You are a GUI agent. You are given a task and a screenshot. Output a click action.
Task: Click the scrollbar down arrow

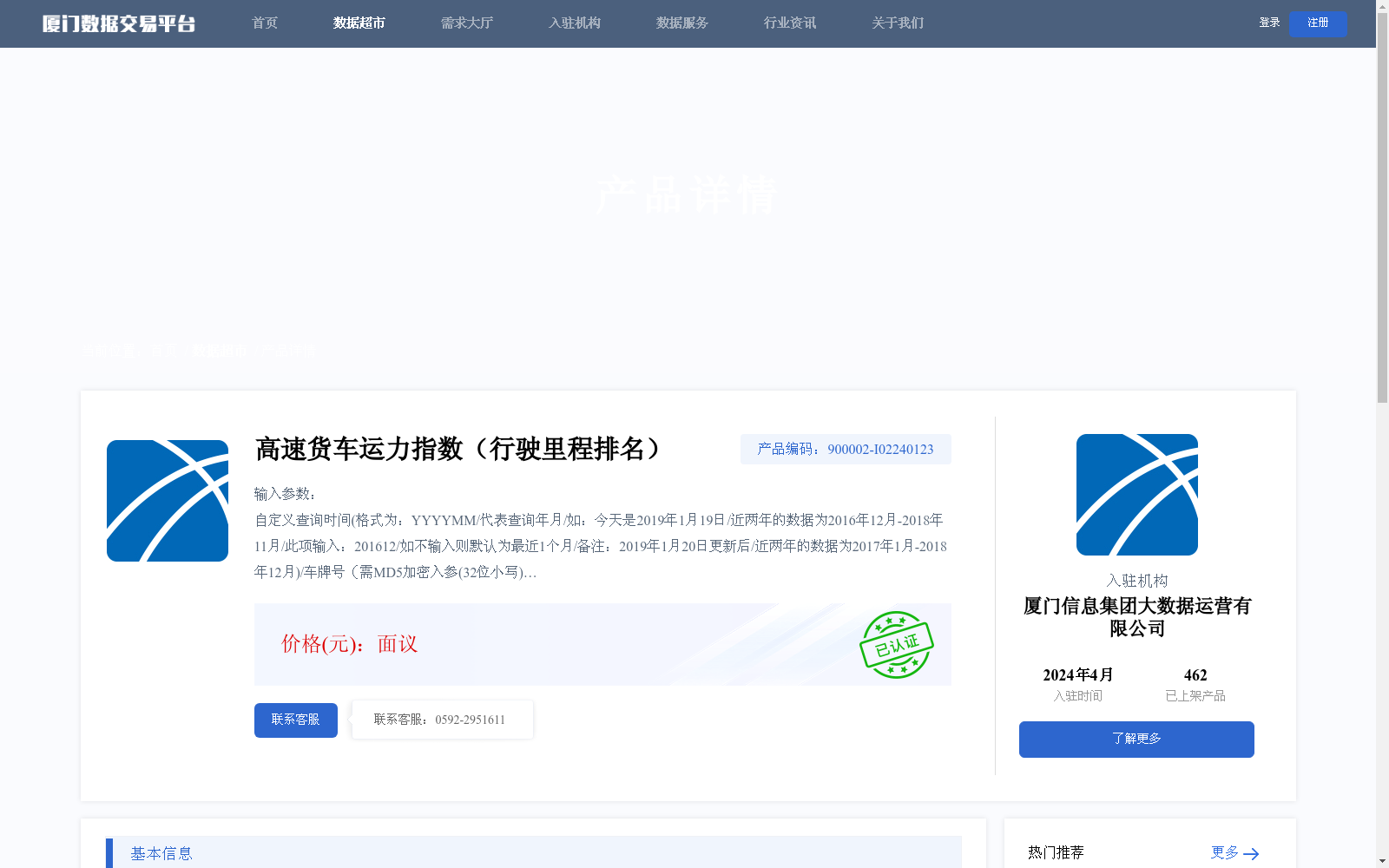1382,862
